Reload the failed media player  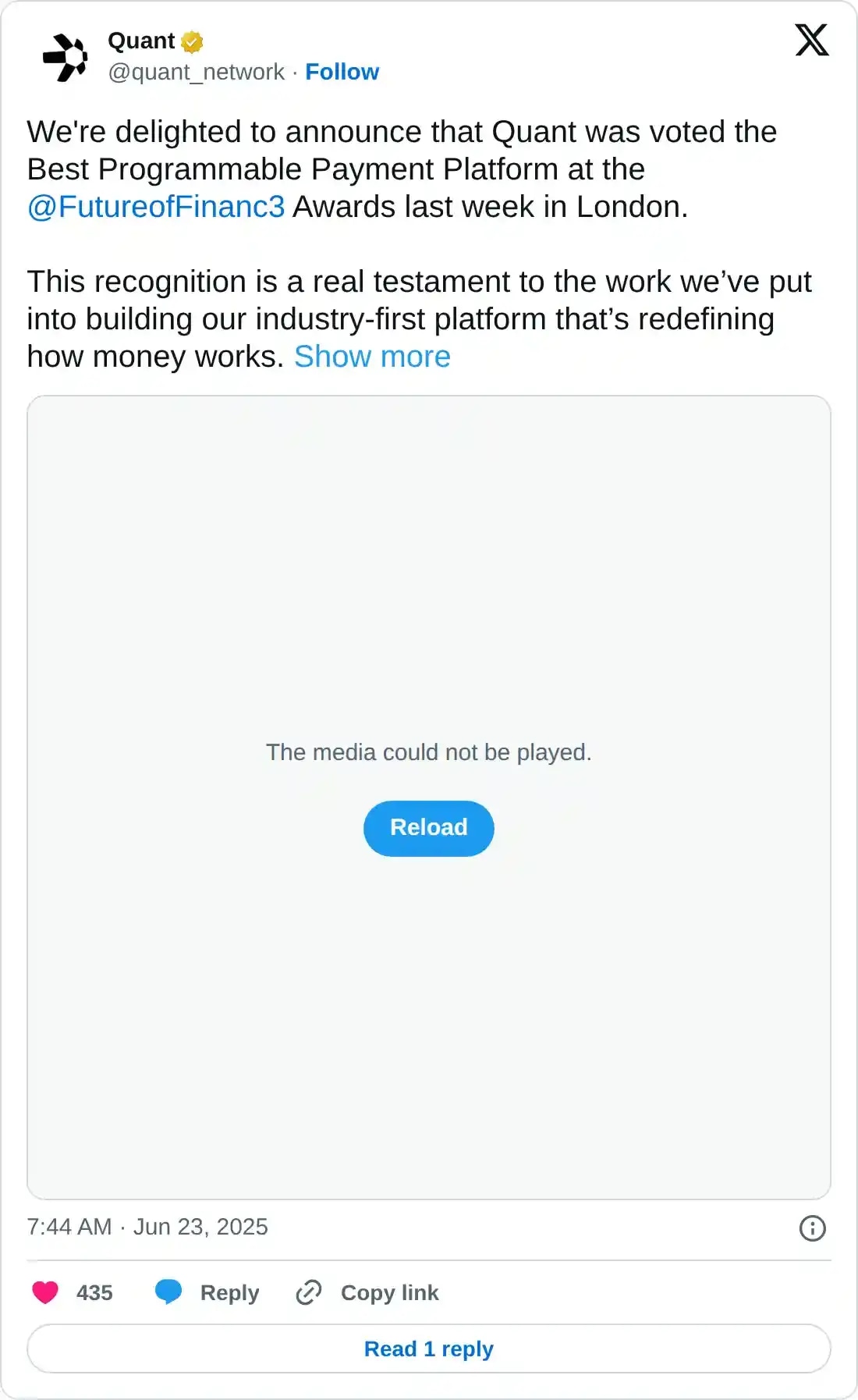[x=428, y=828]
